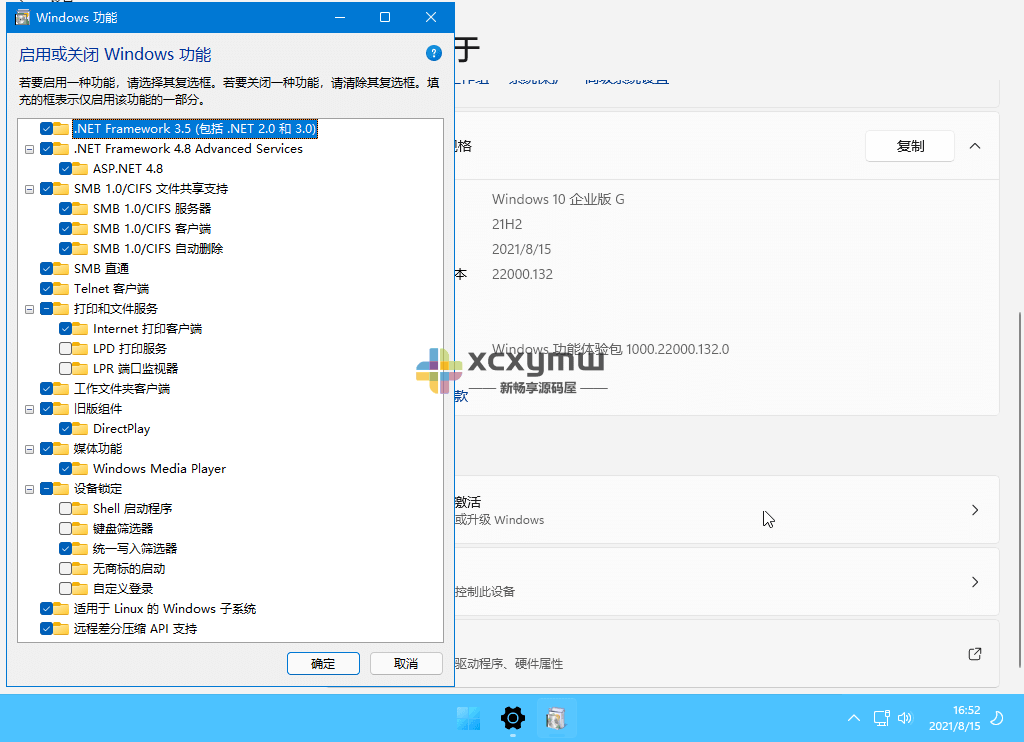Enable the LPD 打印服务 checkbox
This screenshot has width=1024, height=742.
pos(65,348)
